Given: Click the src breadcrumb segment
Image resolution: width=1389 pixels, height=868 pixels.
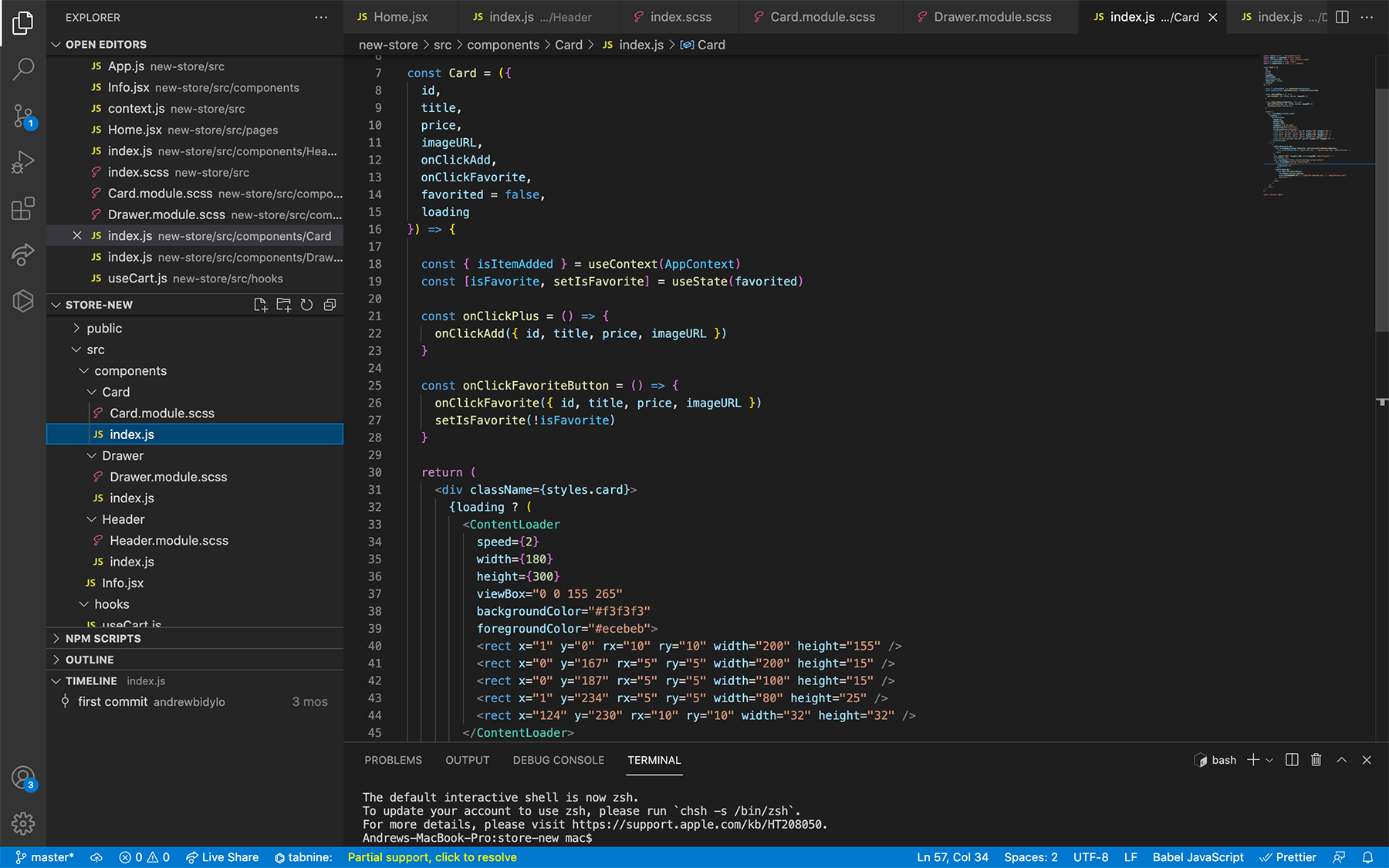Looking at the screenshot, I should click(442, 45).
